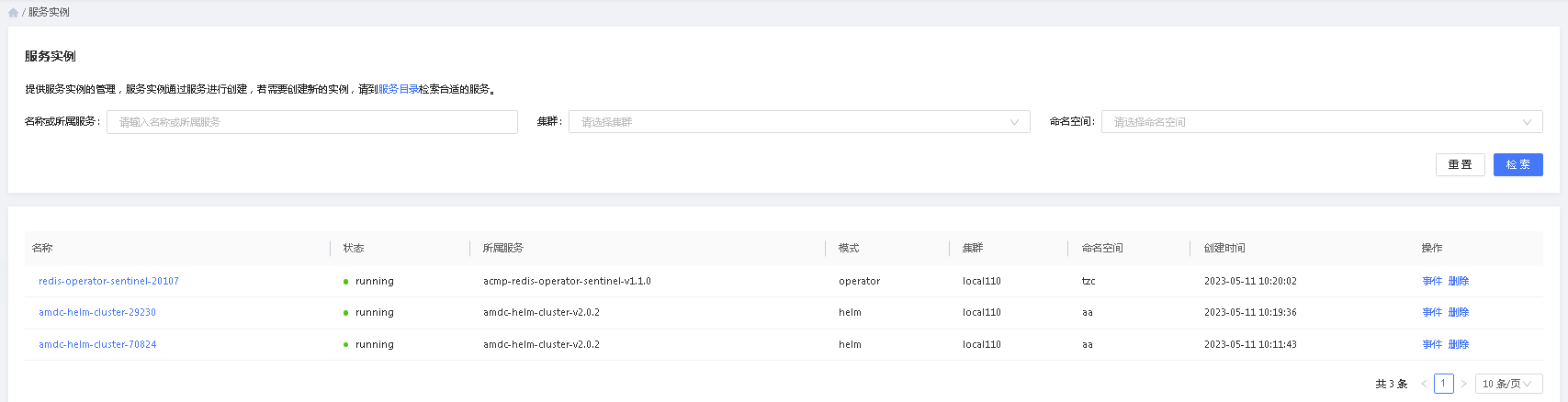The width and height of the screenshot is (1568, 402).
Task: Click the home icon in breadcrumb
Action: 13,13
